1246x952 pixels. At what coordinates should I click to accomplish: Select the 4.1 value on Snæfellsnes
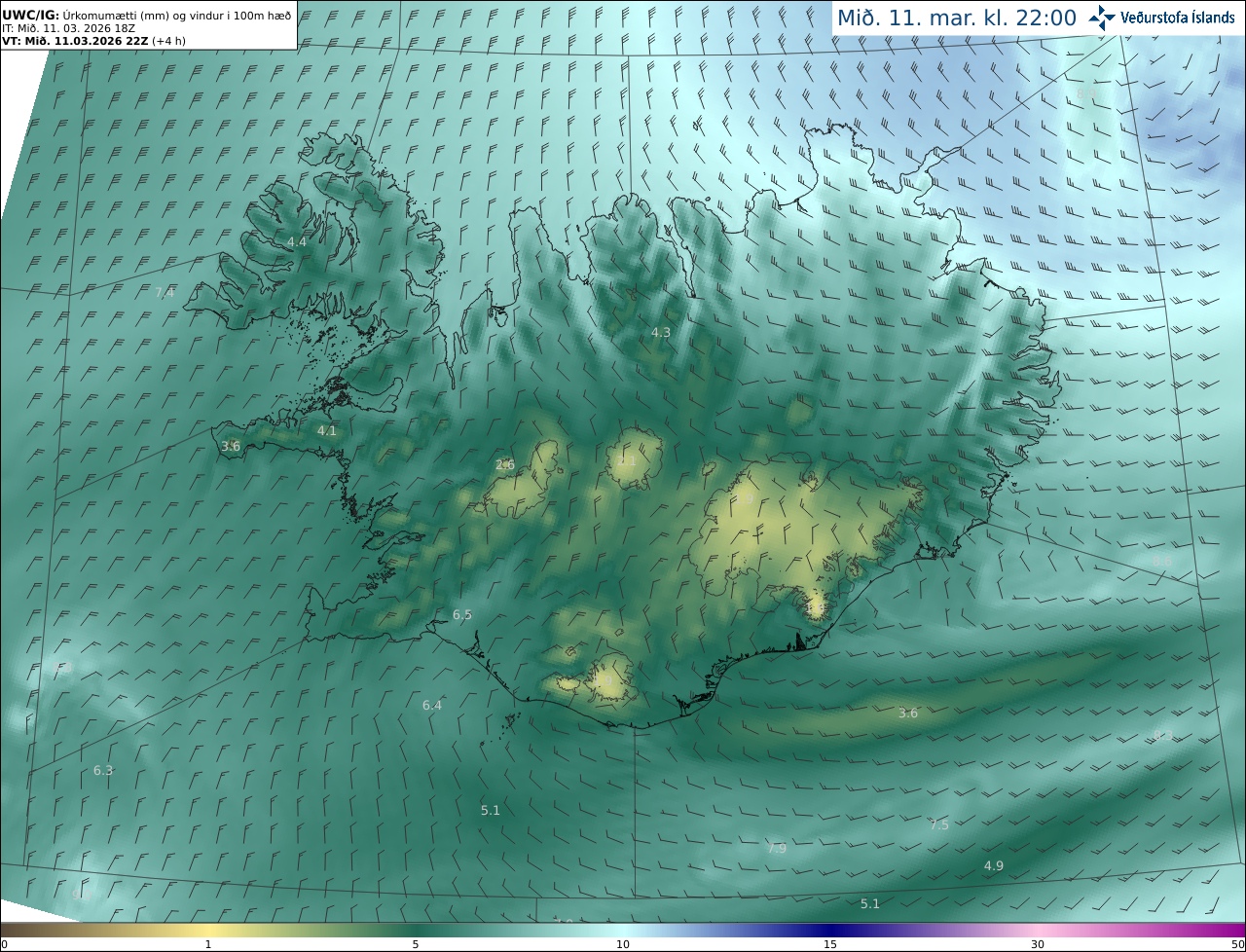327,430
